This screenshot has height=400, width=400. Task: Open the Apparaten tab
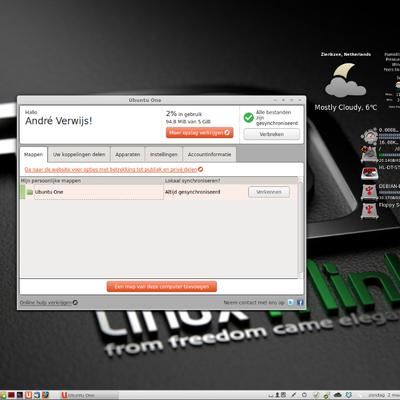point(128,155)
